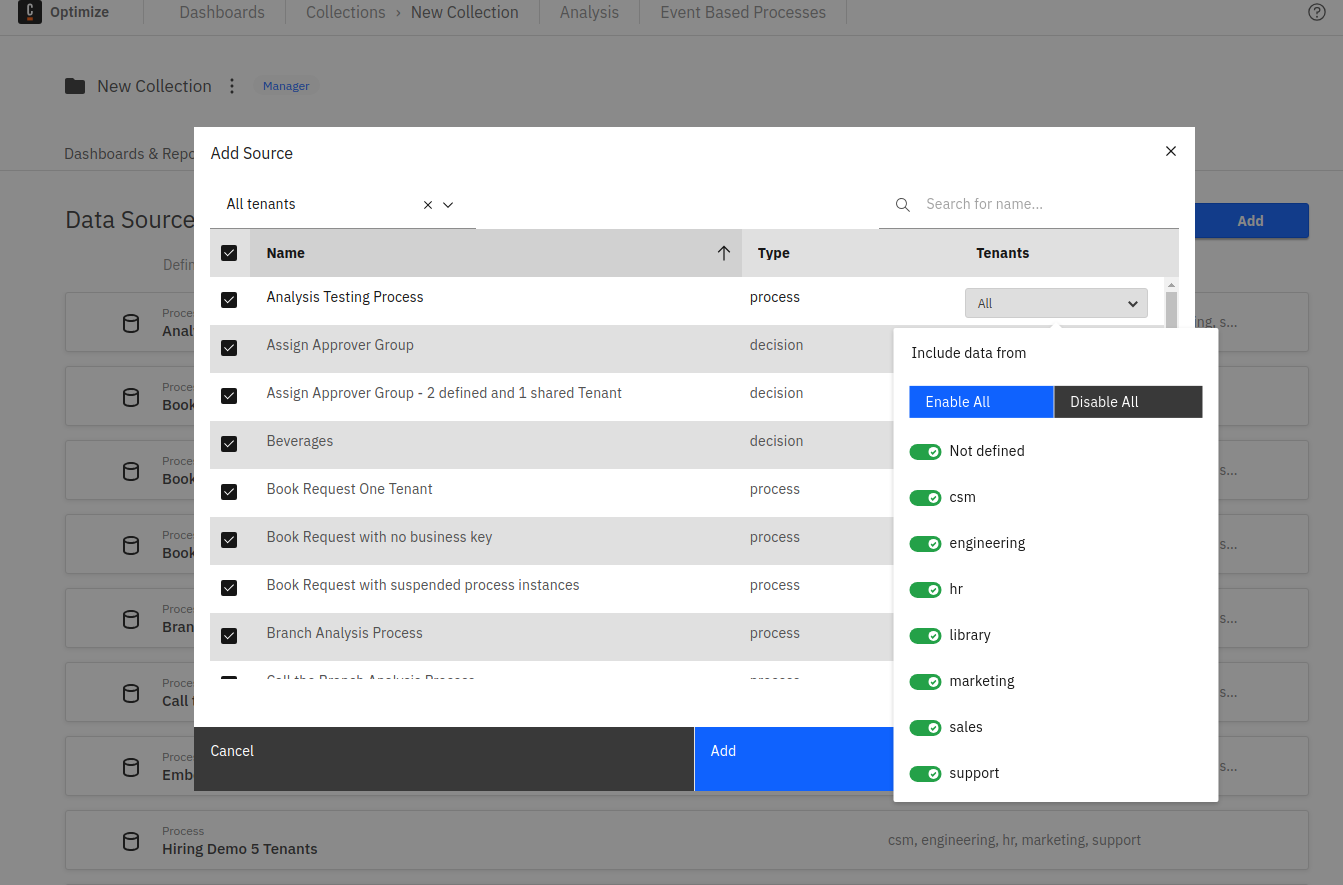Open the collection three-dot options menu

click(232, 86)
